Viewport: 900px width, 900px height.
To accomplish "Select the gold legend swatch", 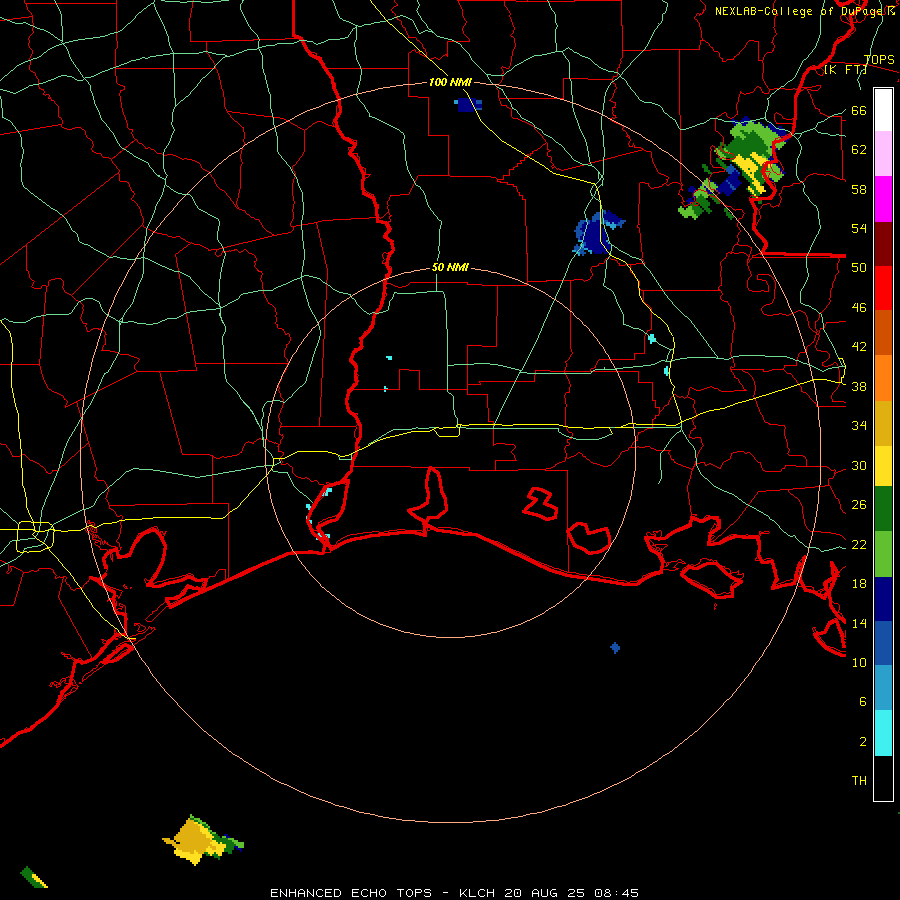I will tap(883, 423).
